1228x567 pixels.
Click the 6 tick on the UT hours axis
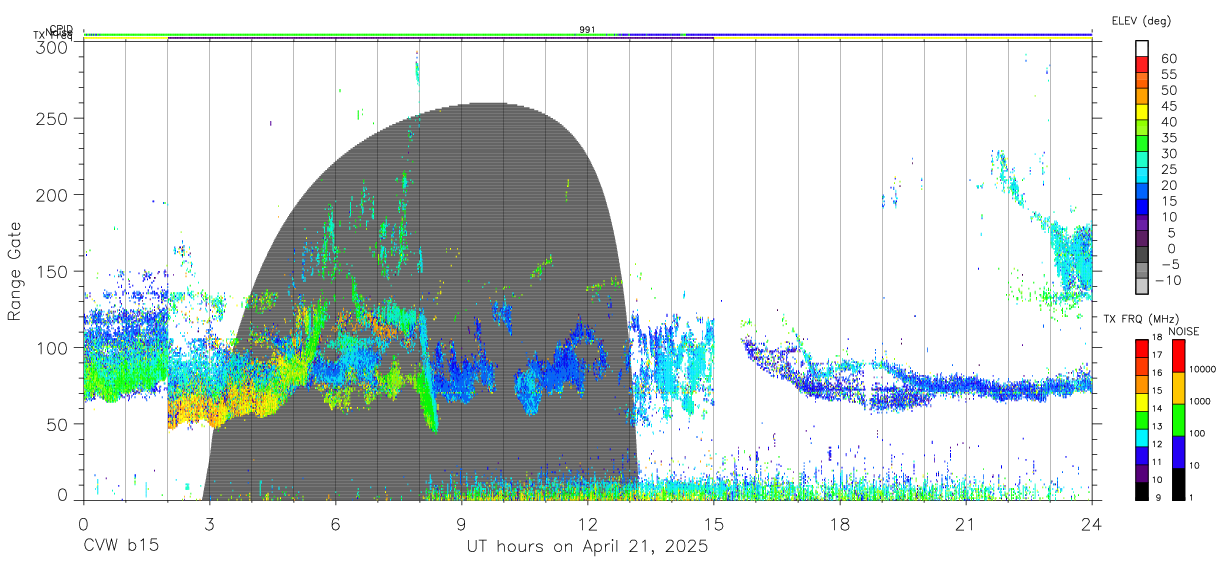335,524
